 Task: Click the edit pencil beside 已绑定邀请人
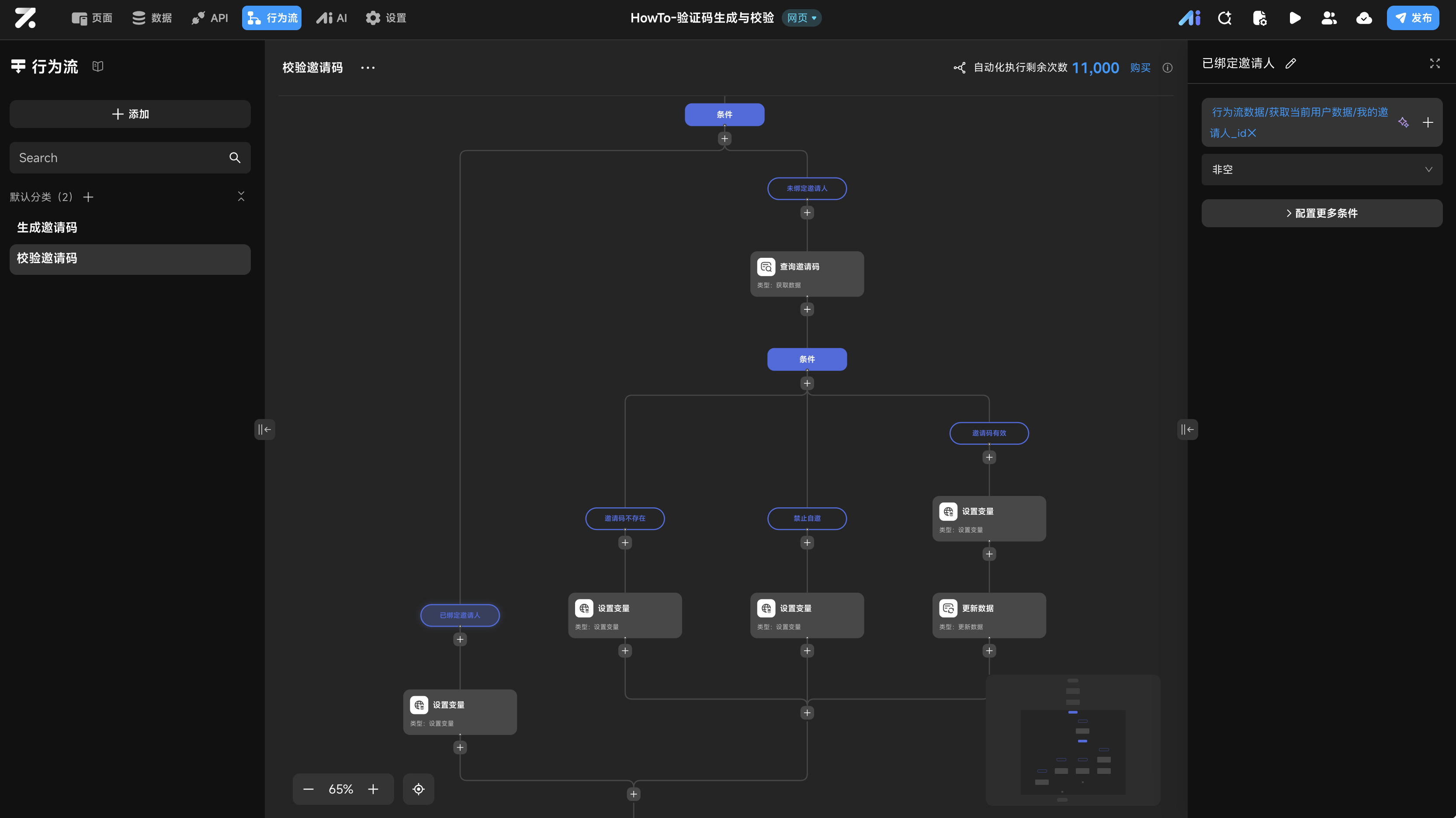click(x=1290, y=63)
